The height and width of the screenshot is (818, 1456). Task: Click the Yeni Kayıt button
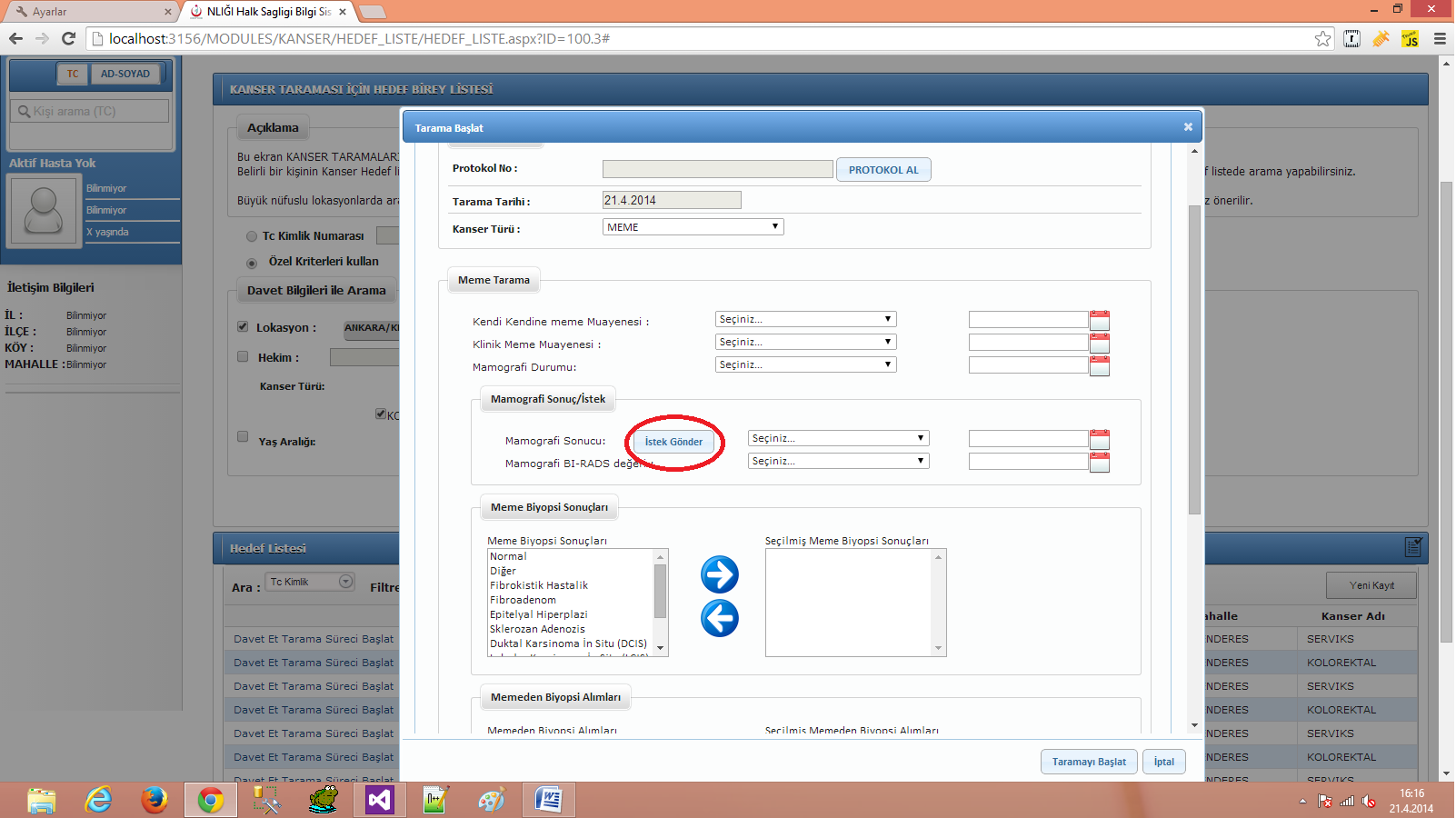pyautogui.click(x=1371, y=585)
